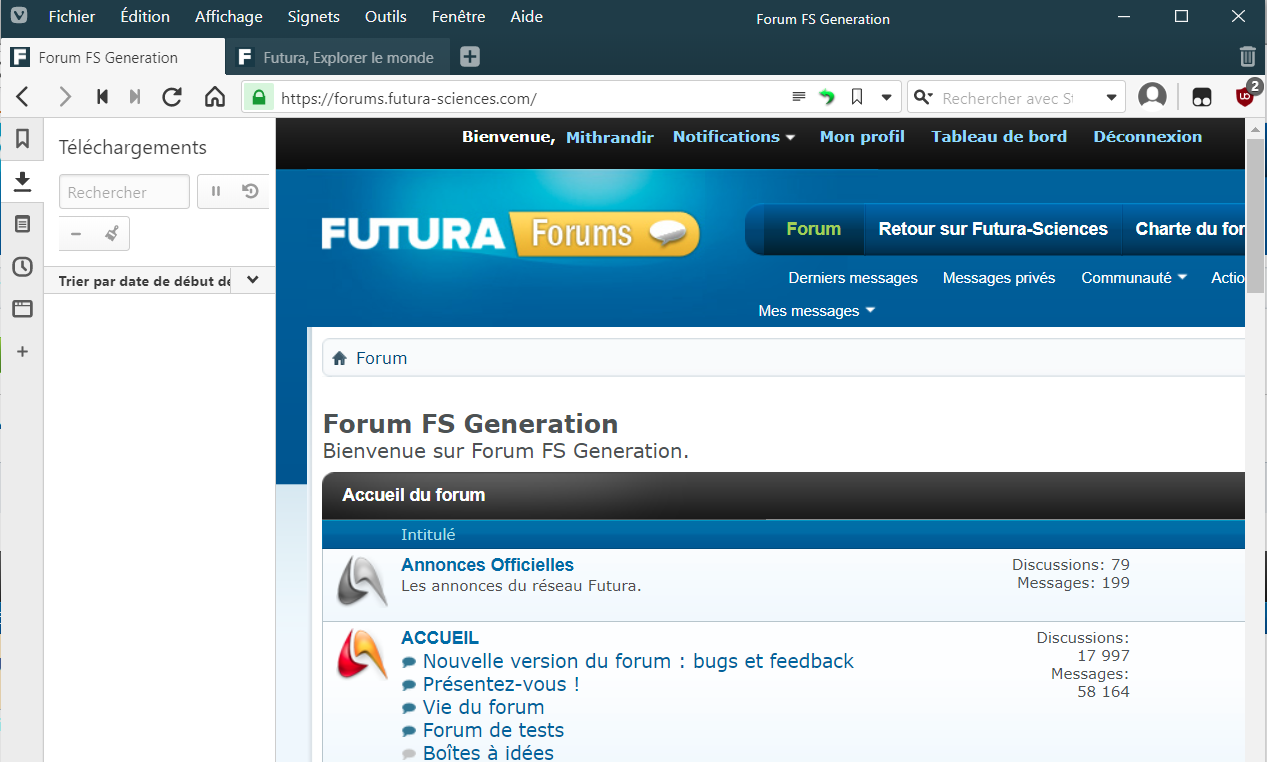Expand the Notifications dropdown
This screenshot has height=762, width=1267.
point(734,137)
